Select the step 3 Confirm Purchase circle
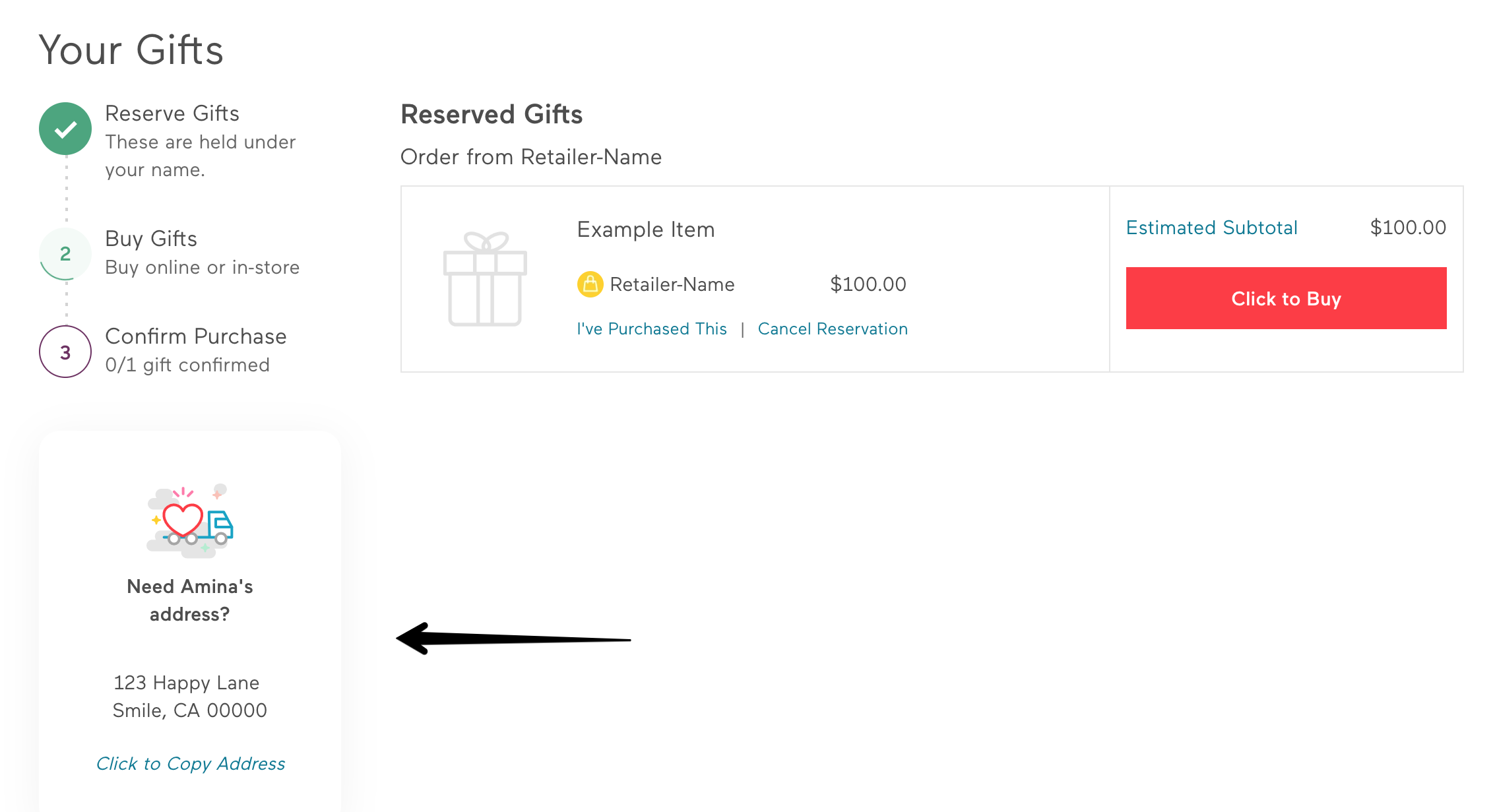 point(65,352)
